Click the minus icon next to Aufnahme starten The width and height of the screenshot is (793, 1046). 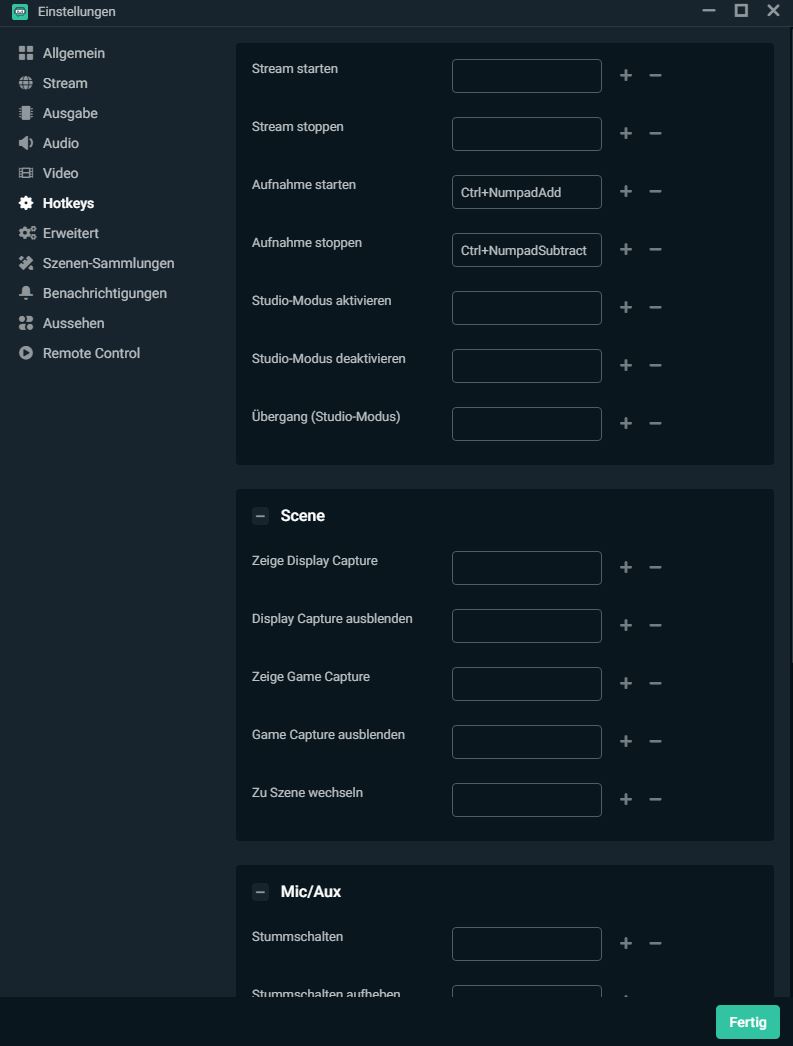[x=655, y=191]
